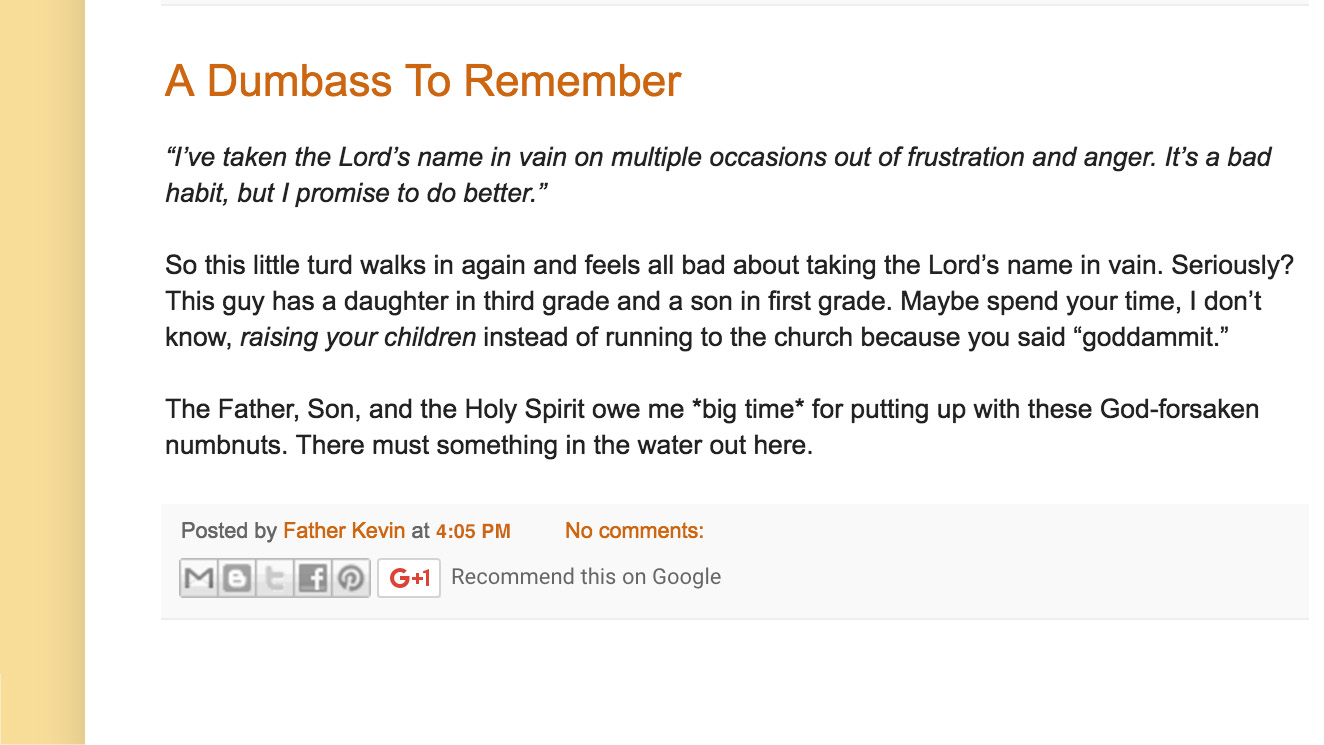Viewport: 1324px width, 745px height.
Task: Click the yellow left sidebar strip
Action: click(x=42, y=372)
